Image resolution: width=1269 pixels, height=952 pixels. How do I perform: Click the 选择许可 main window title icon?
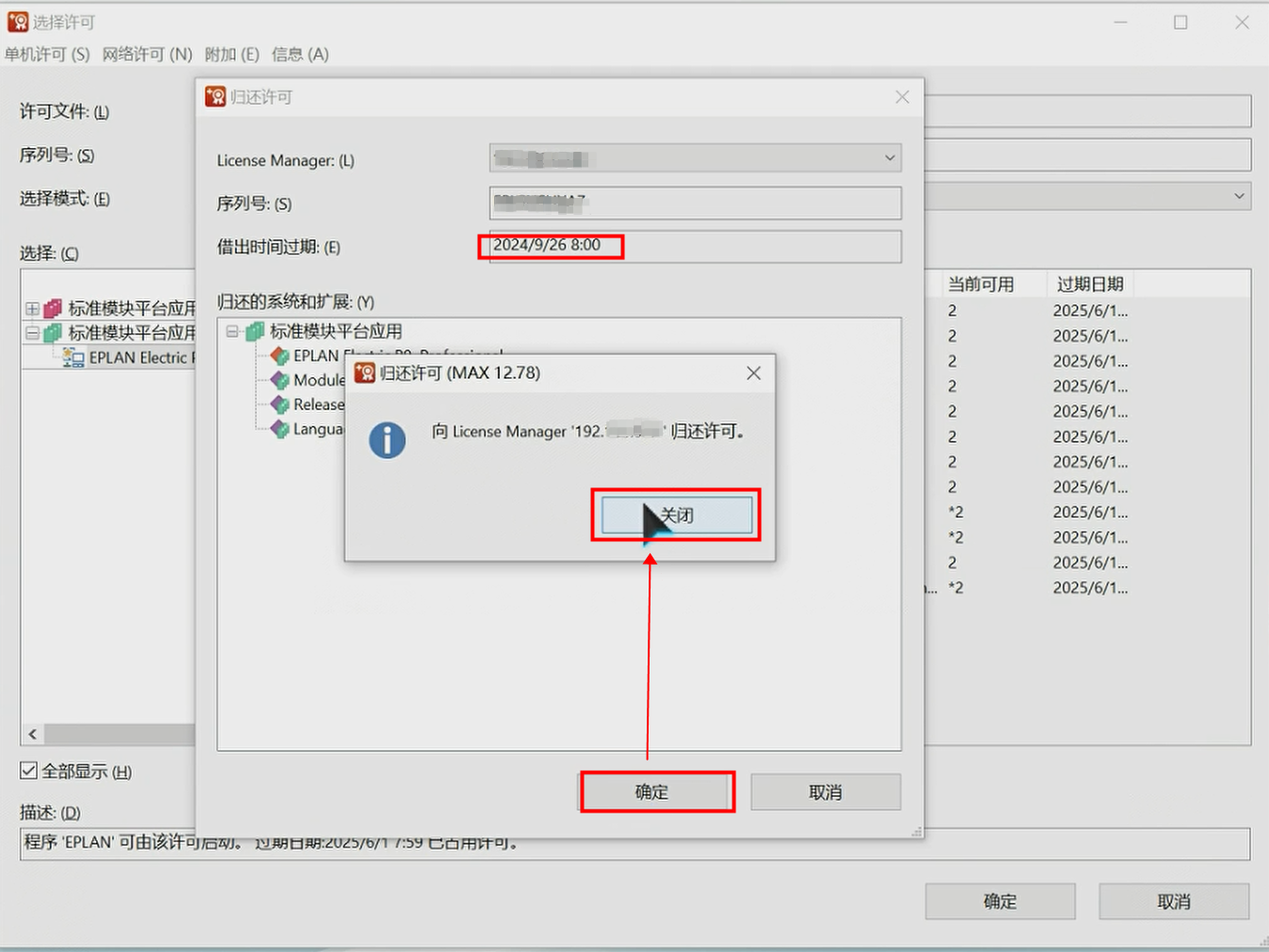click(x=18, y=21)
